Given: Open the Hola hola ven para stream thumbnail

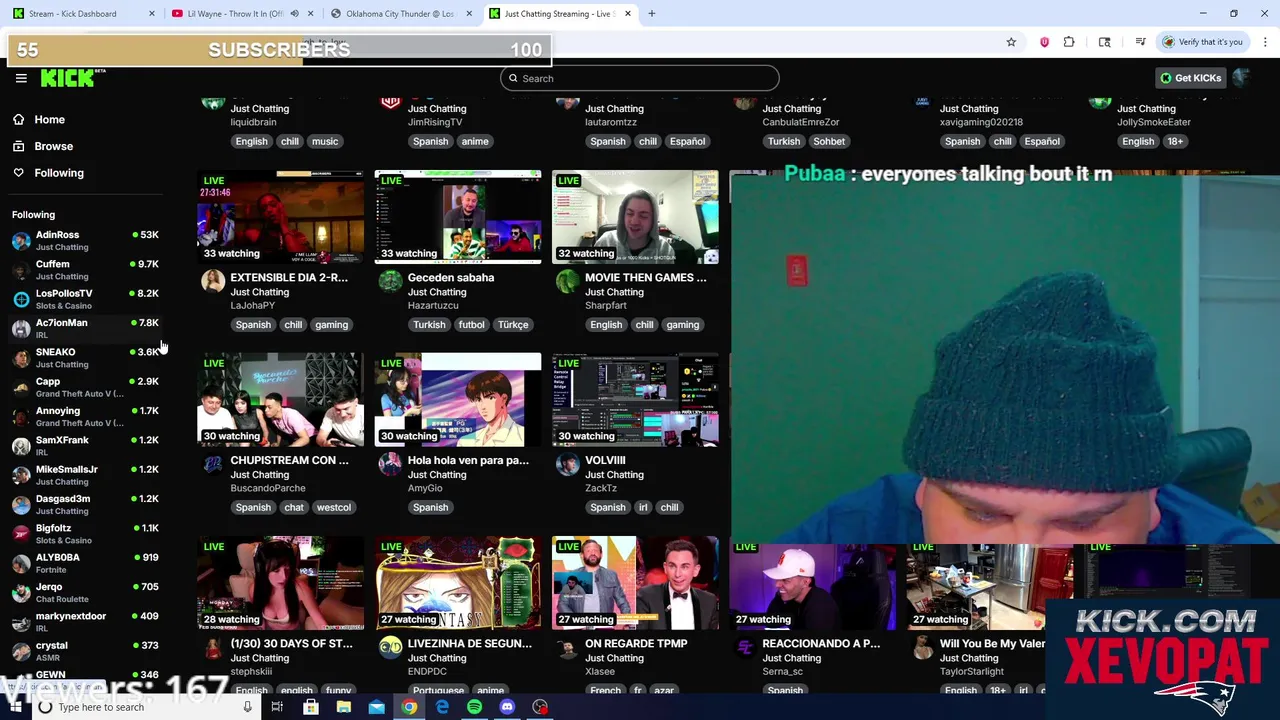Looking at the screenshot, I should [x=458, y=400].
